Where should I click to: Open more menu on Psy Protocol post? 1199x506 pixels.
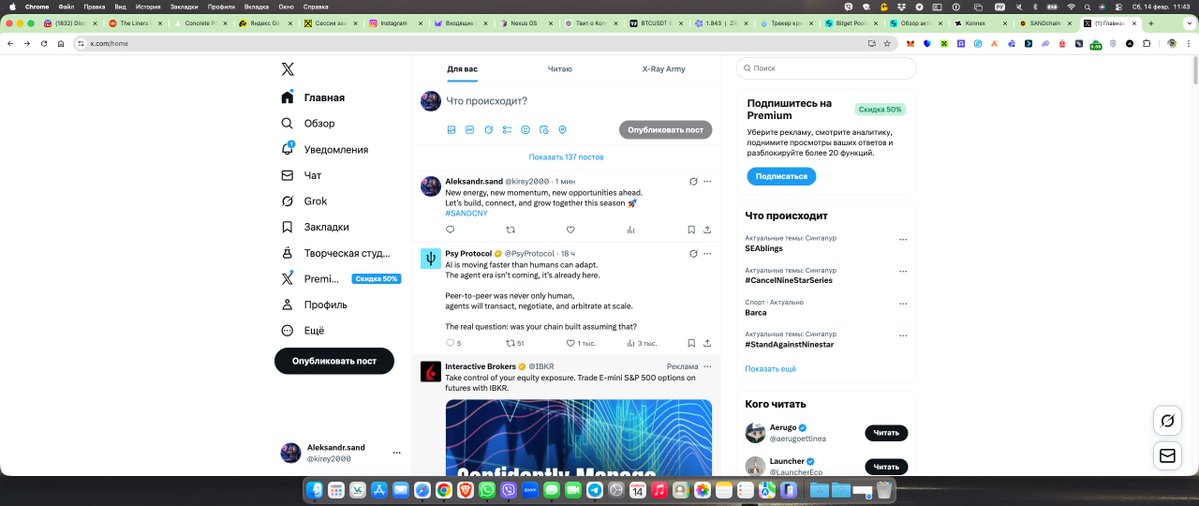[x=707, y=253]
